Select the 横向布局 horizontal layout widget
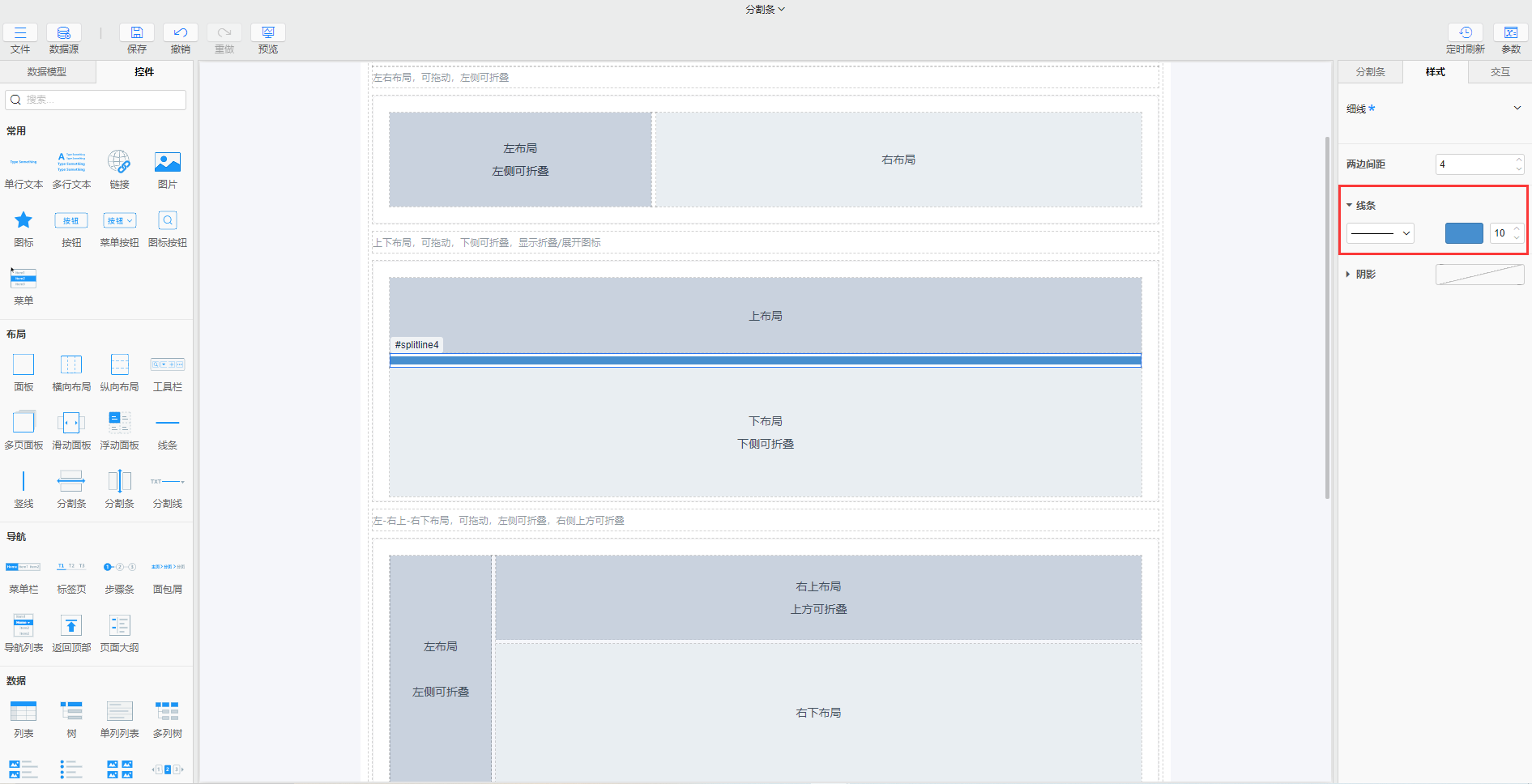The width and height of the screenshot is (1532, 784). pyautogui.click(x=71, y=365)
